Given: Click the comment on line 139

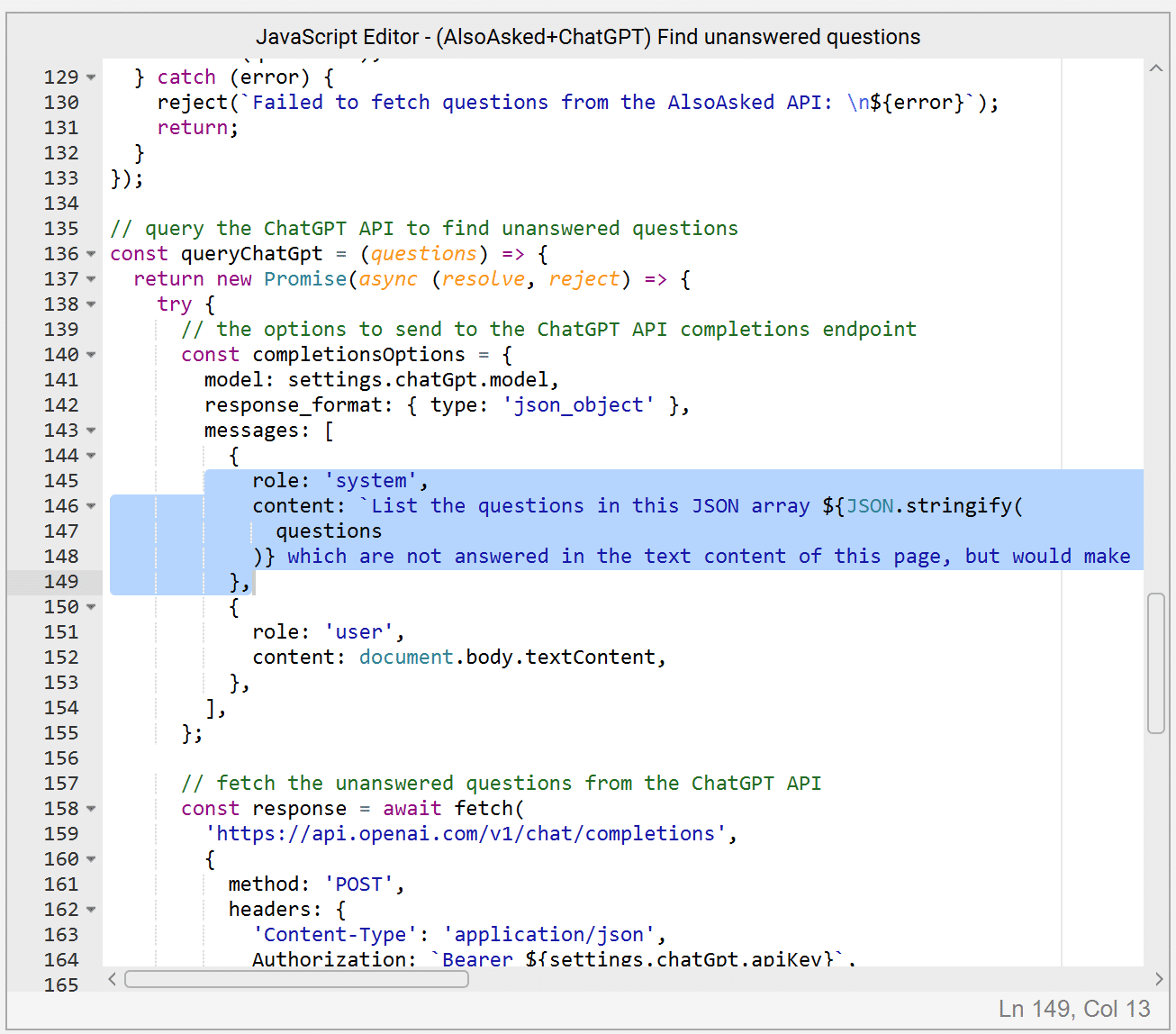Looking at the screenshot, I should click(549, 330).
